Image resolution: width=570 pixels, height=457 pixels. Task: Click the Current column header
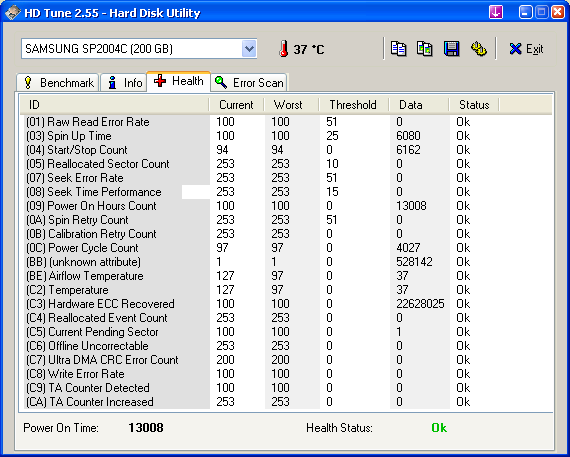coord(237,105)
